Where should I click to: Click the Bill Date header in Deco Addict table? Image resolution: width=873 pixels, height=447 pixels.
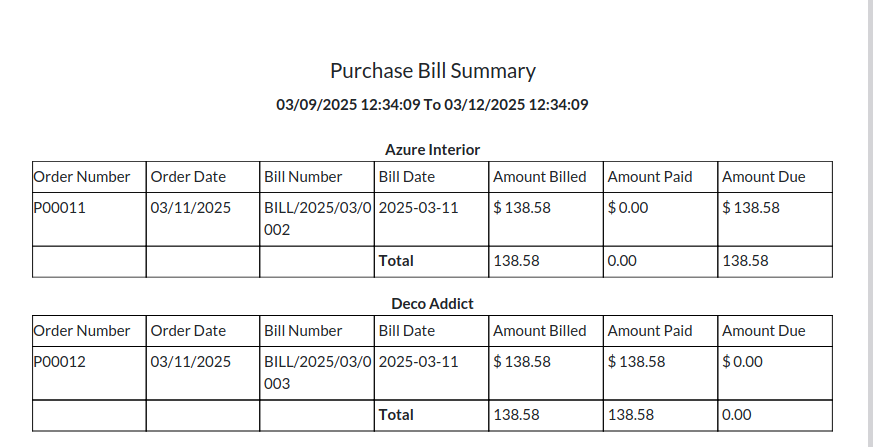pyautogui.click(x=406, y=331)
